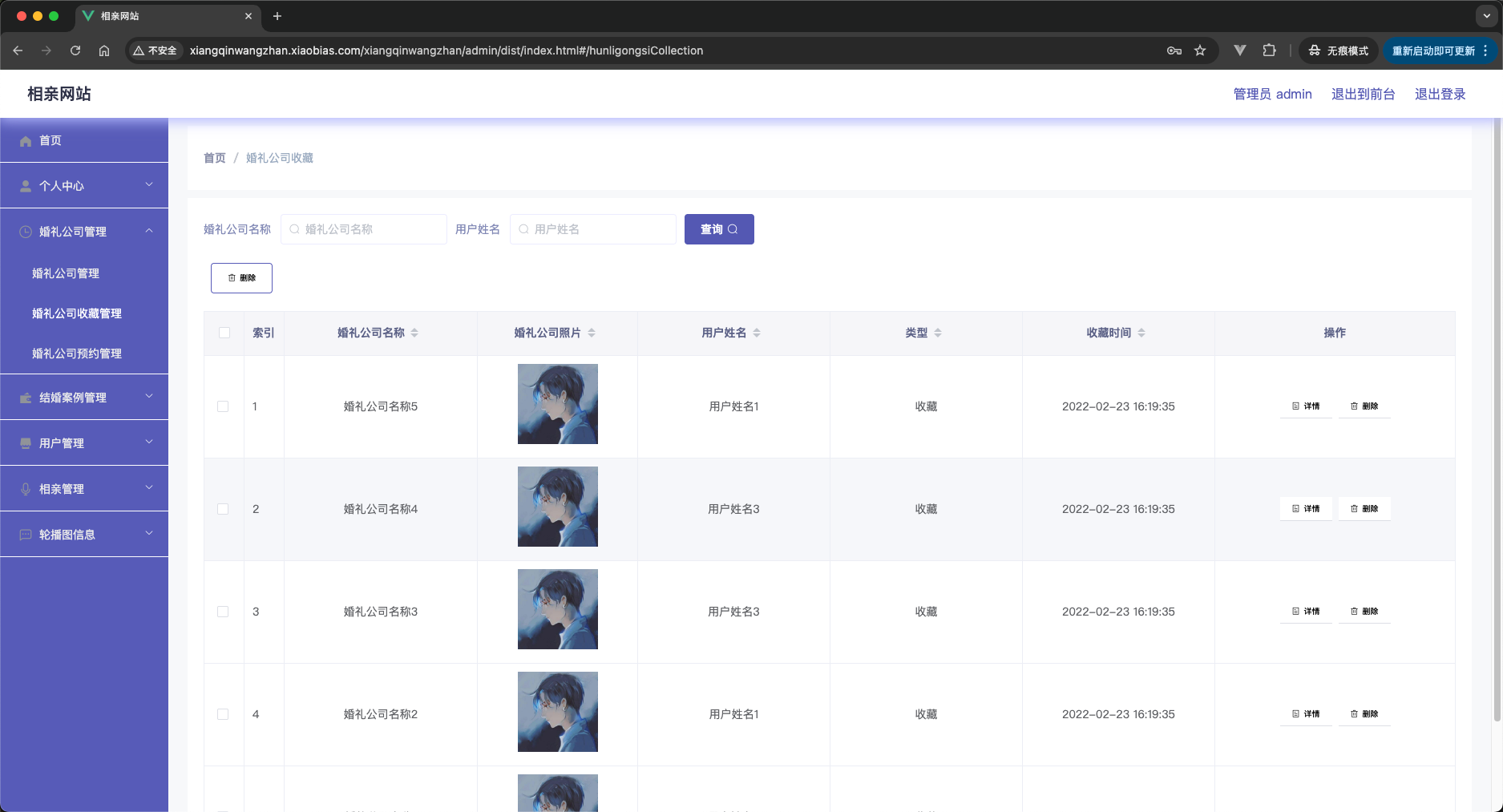Click the 管理员 admin link
This screenshot has height=812, width=1503.
click(1272, 94)
